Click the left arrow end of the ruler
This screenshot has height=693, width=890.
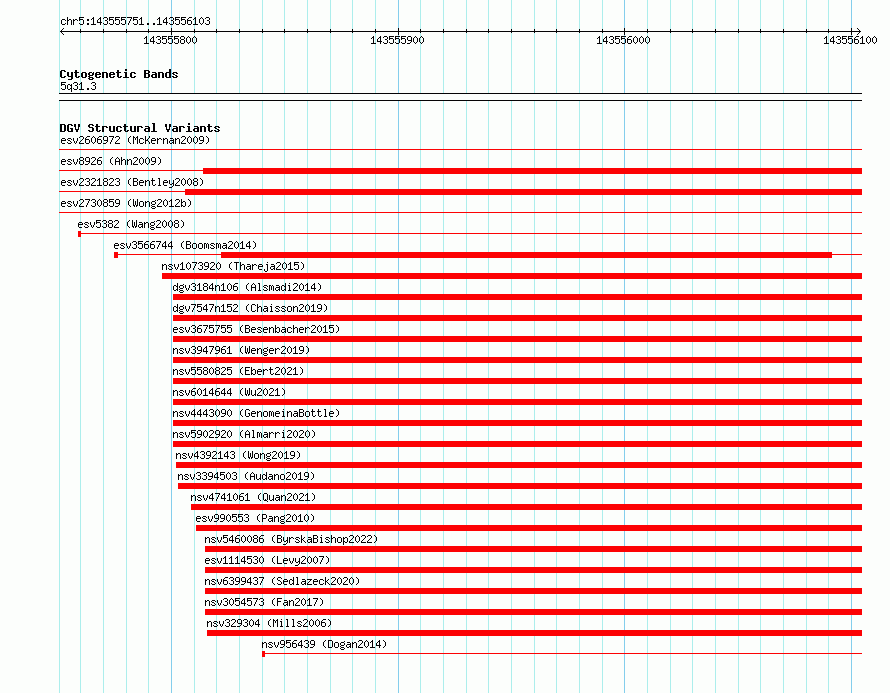pyautogui.click(x=62, y=31)
